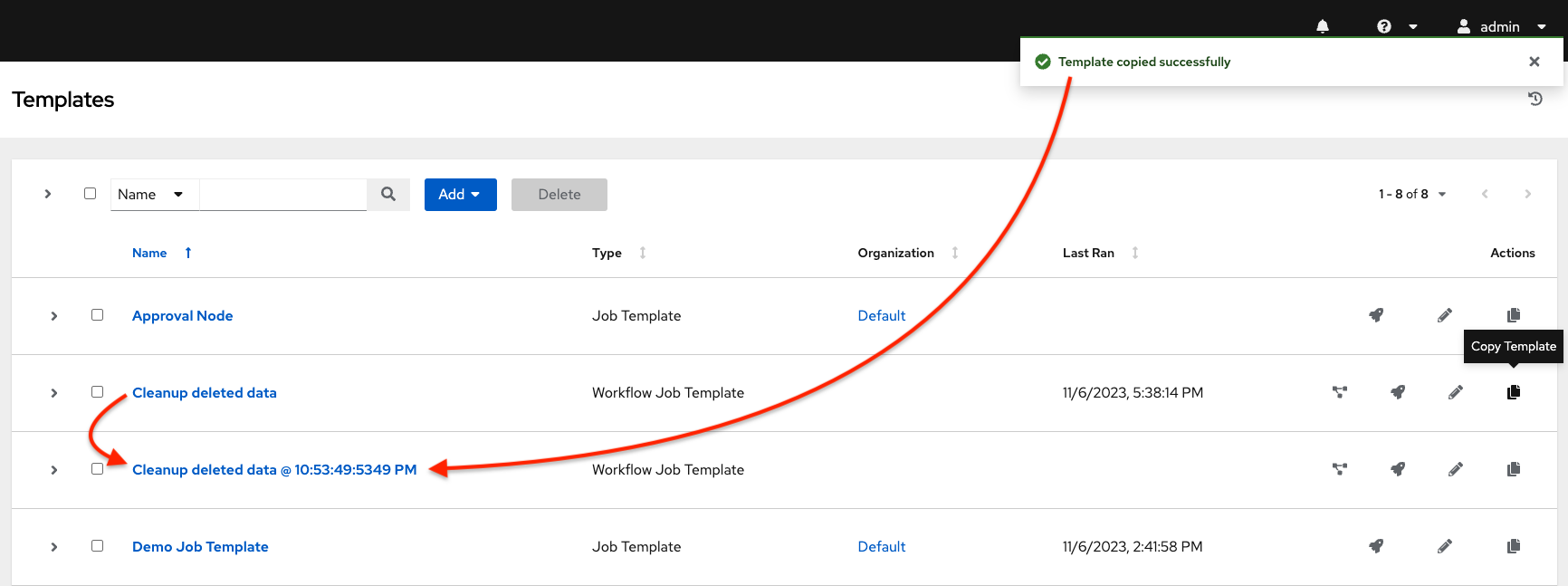This screenshot has width=1568, height=586.
Task: Toggle the select-all templates checkbox
Action: 90,194
